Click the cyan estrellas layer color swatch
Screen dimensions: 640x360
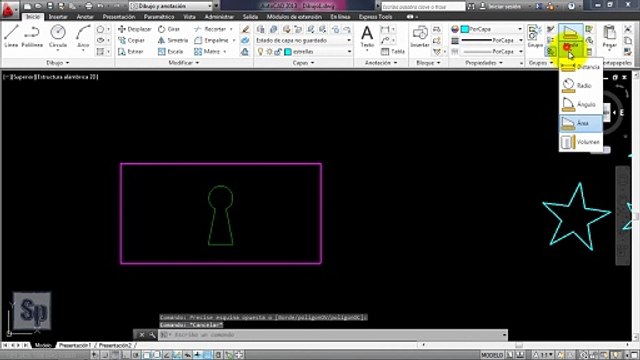[288, 52]
